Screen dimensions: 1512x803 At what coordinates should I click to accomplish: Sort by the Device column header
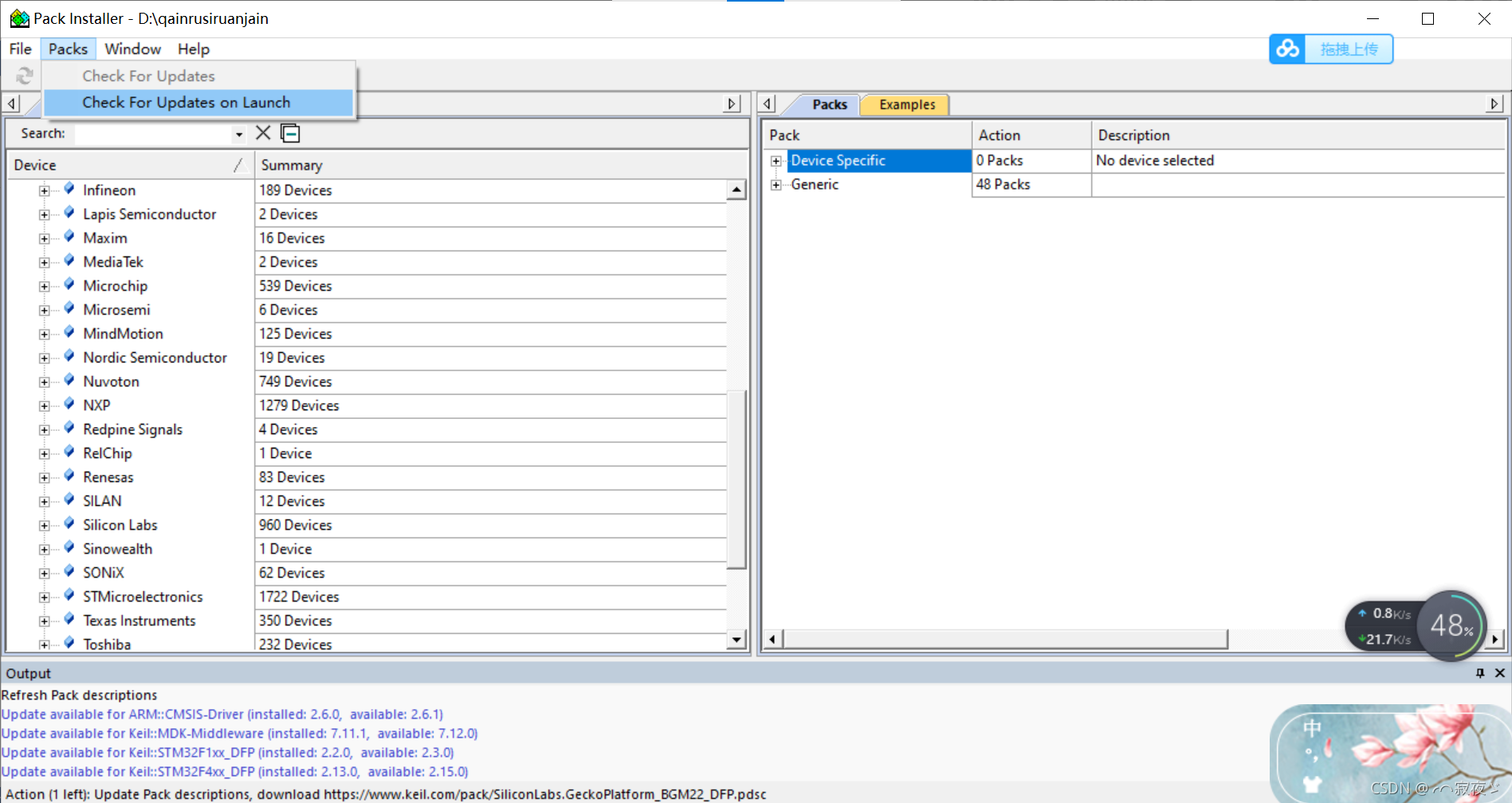pos(129,165)
